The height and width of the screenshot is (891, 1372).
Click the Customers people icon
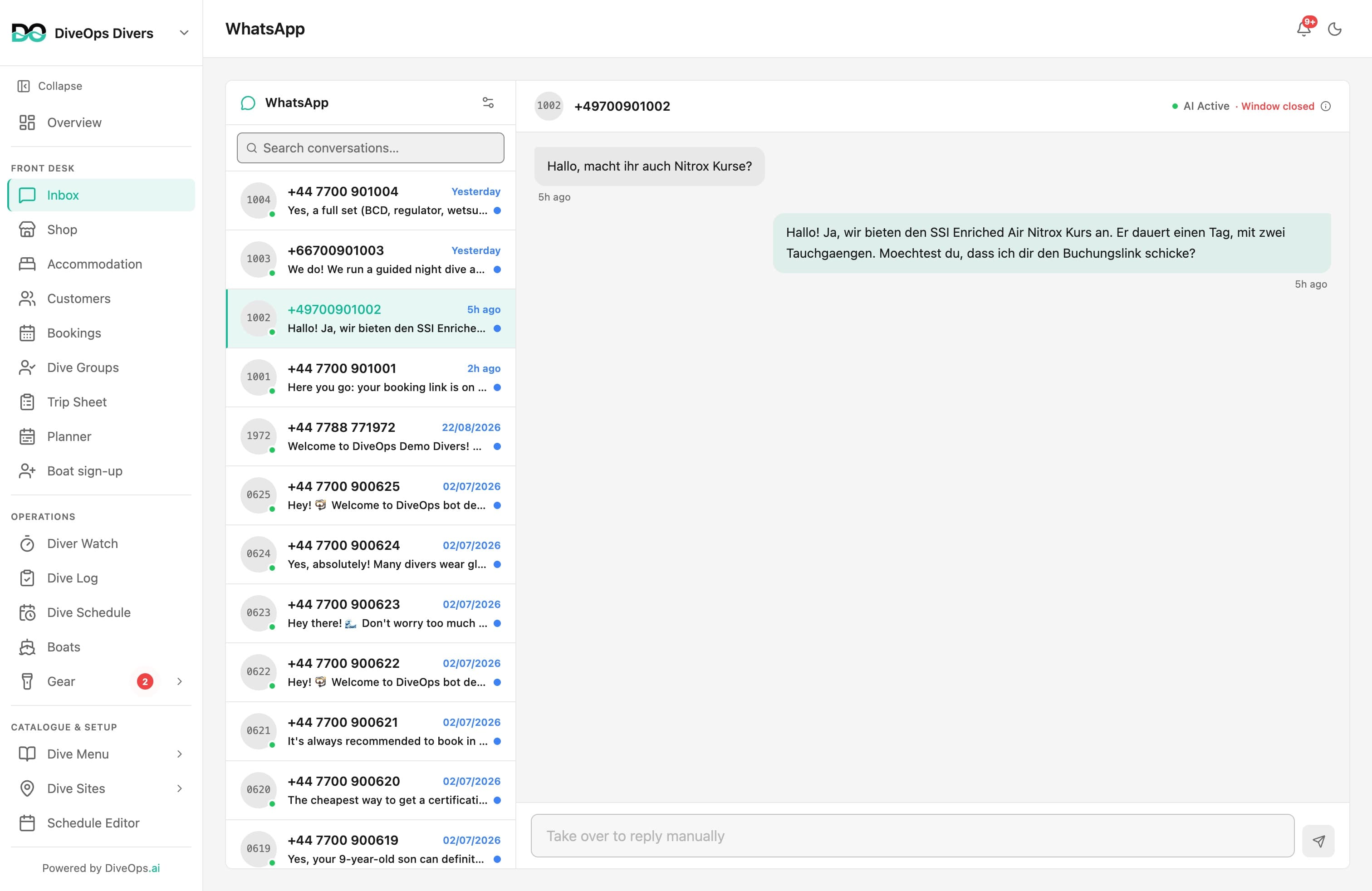pyautogui.click(x=27, y=299)
